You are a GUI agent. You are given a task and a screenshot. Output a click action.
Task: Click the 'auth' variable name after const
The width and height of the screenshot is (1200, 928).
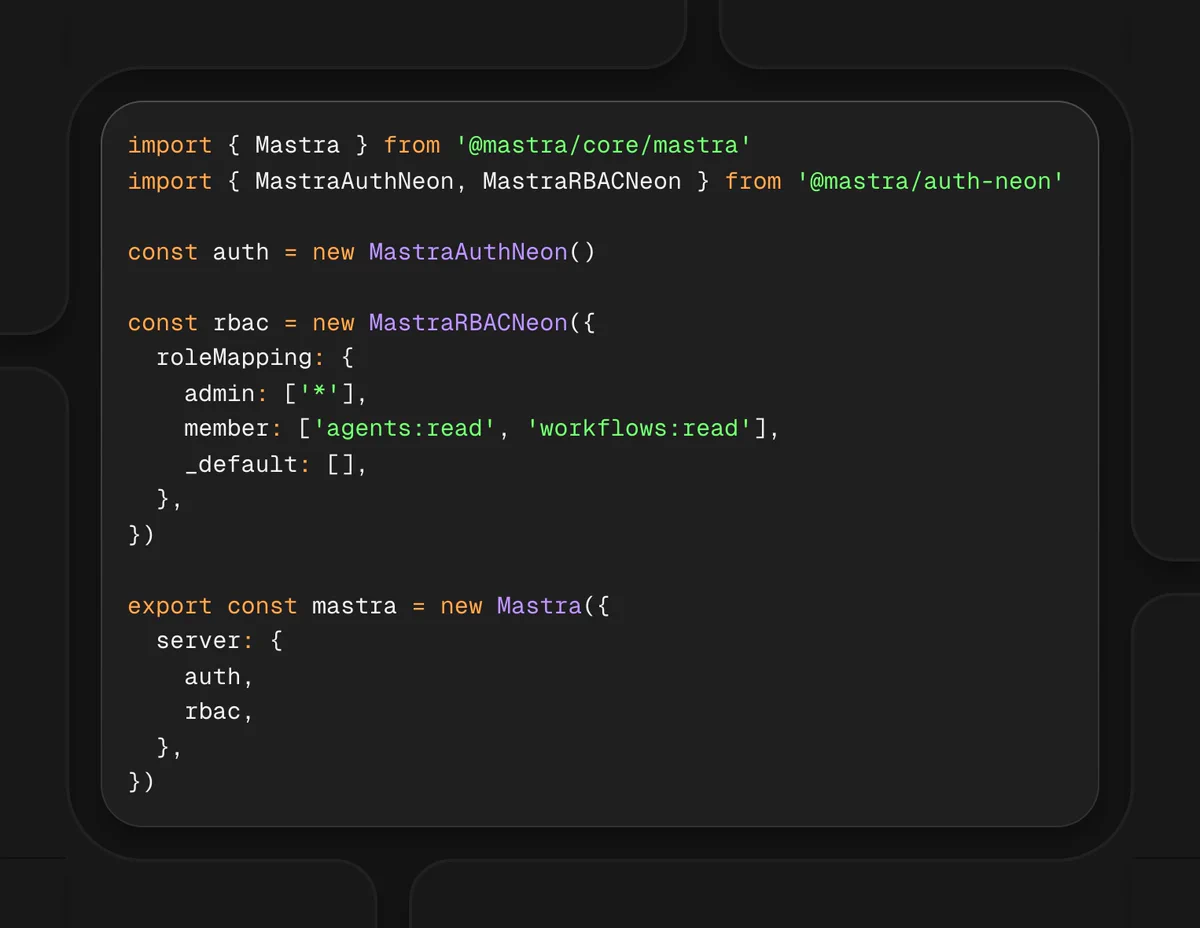pyautogui.click(x=241, y=252)
